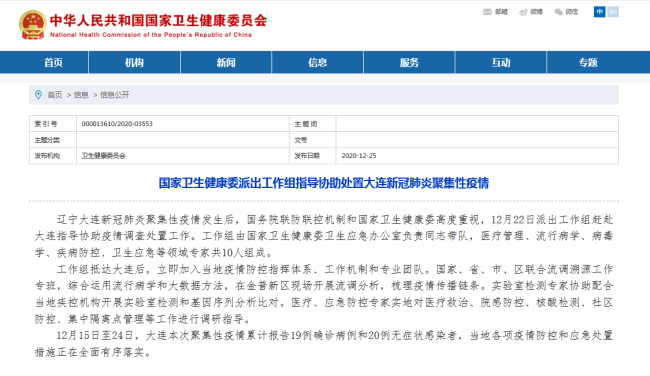The image size is (650, 376).
Task: Click the paragraph starting 工作组抵达大连后
Action: coord(324,294)
